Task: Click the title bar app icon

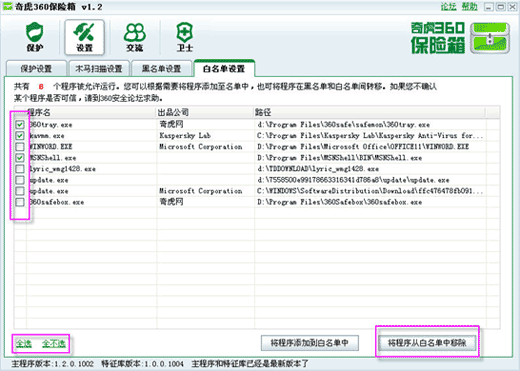Action: coord(7,6)
